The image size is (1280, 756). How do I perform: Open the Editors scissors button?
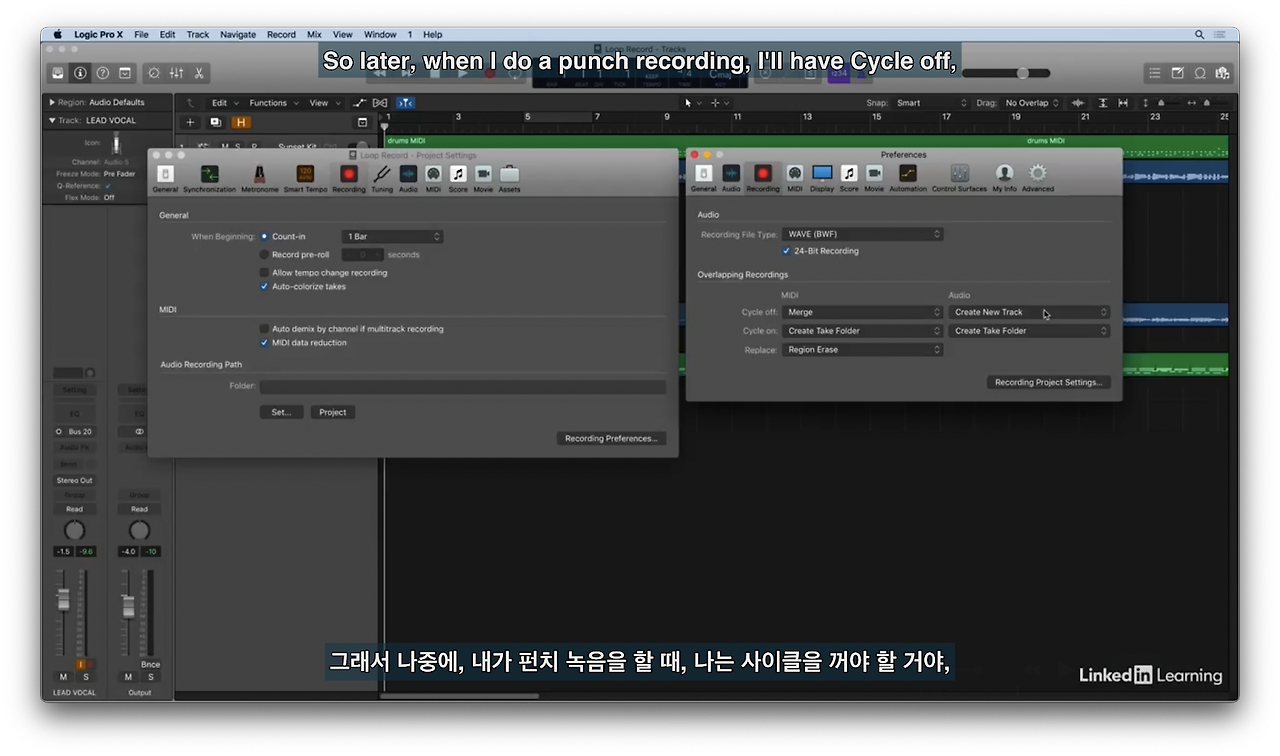[199, 73]
